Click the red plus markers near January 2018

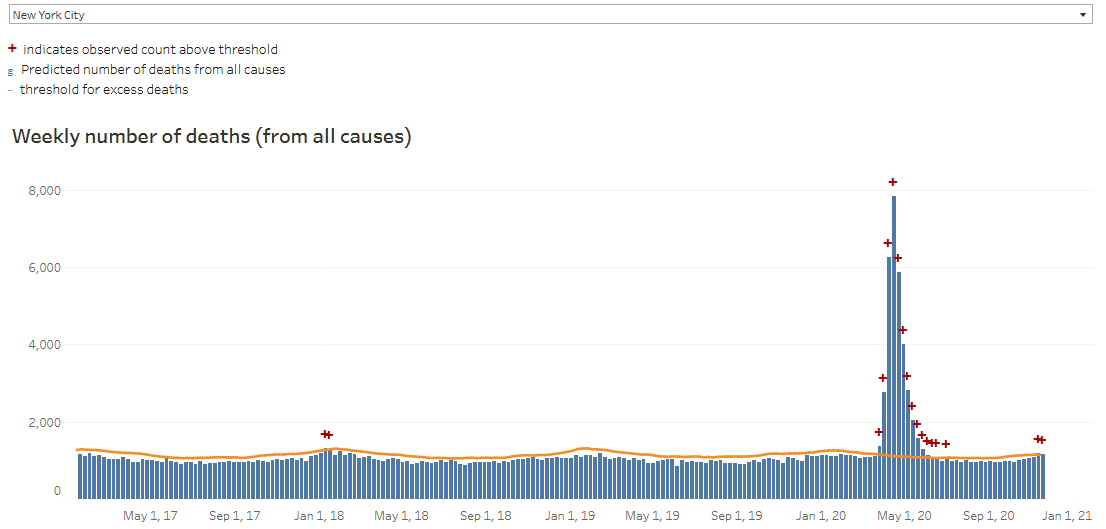pyautogui.click(x=327, y=434)
